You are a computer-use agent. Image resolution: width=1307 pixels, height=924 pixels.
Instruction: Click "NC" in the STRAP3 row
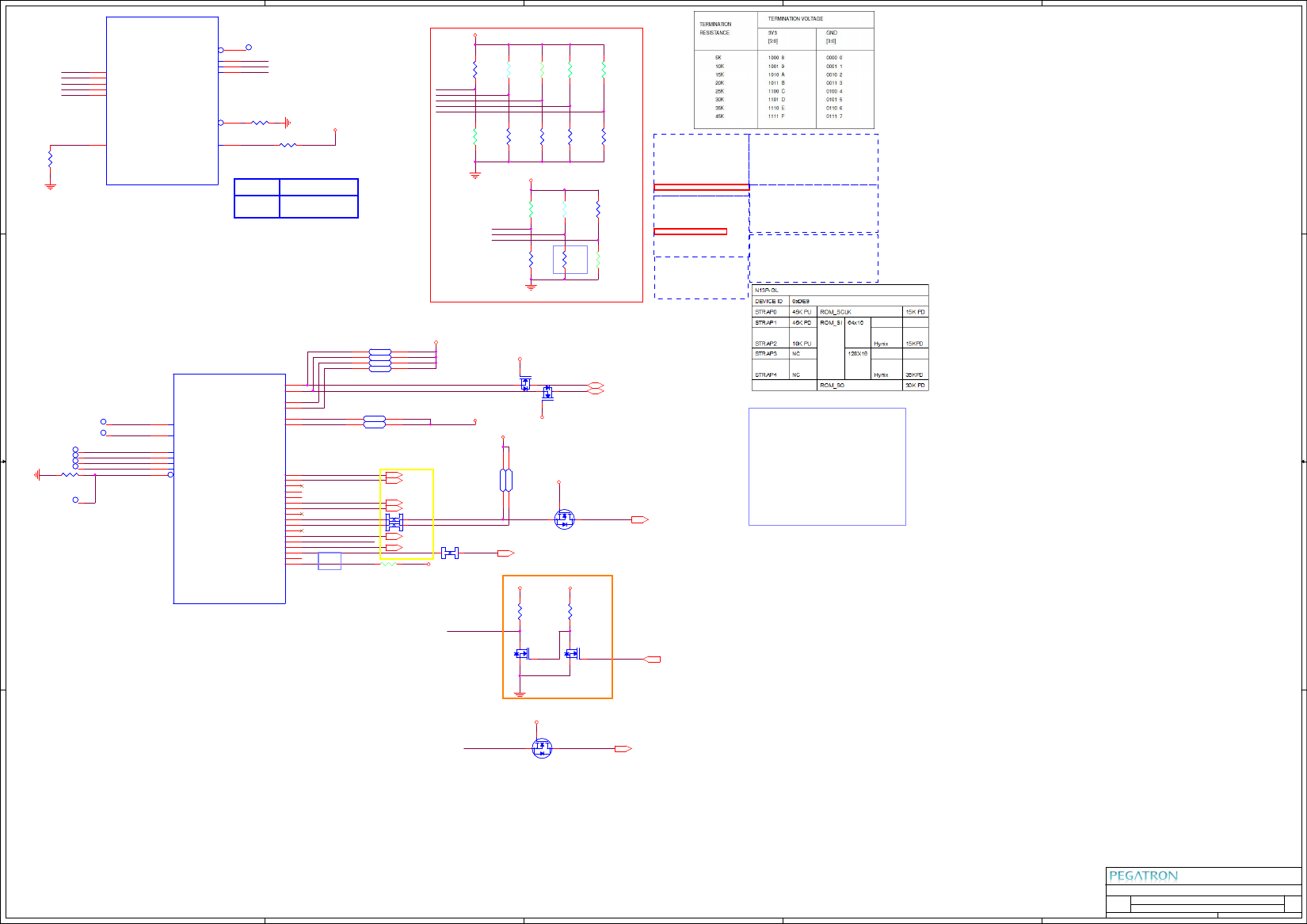click(x=796, y=354)
